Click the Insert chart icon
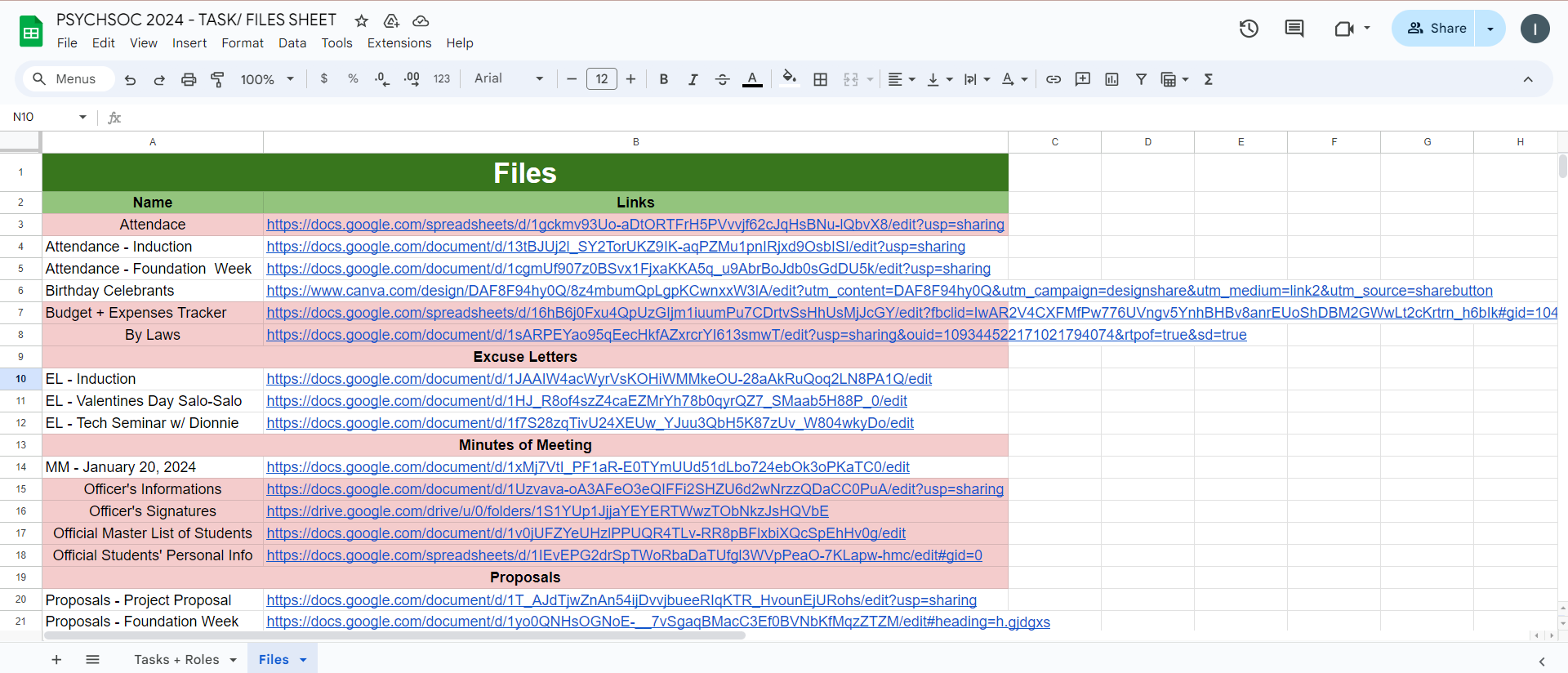Image resolution: width=1568 pixels, height=673 pixels. point(1111,79)
